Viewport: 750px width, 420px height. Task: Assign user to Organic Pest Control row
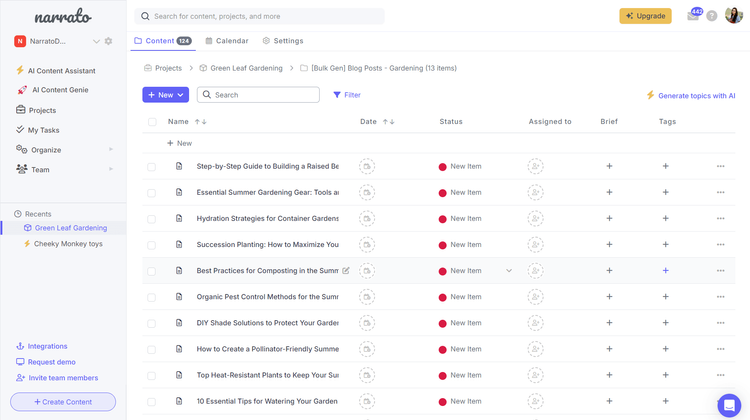click(x=535, y=297)
